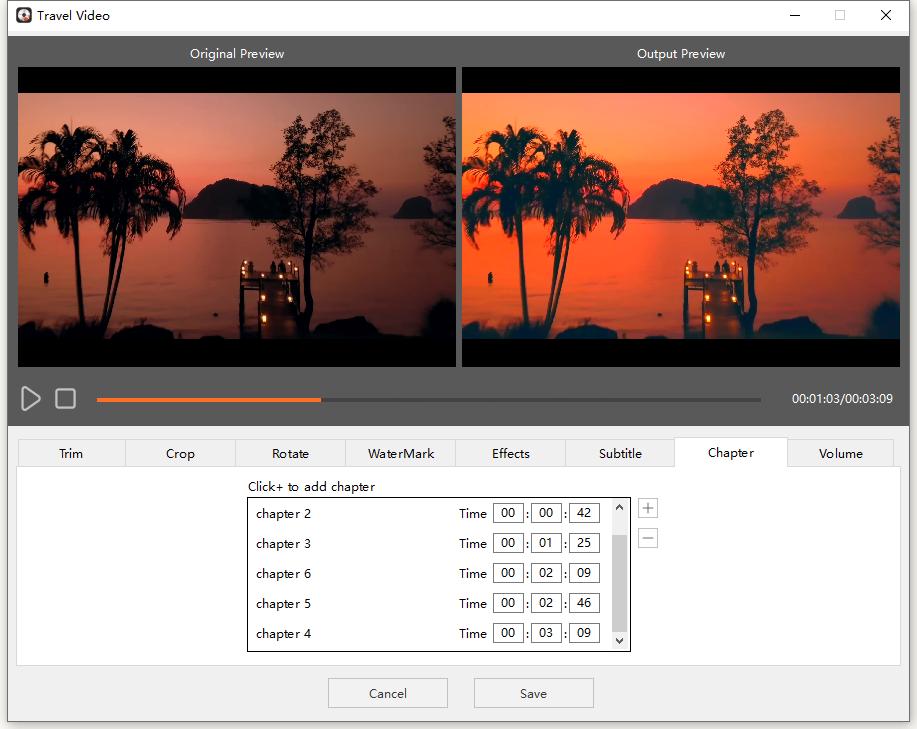Edit the seconds field of chapter 2

[x=584, y=512]
